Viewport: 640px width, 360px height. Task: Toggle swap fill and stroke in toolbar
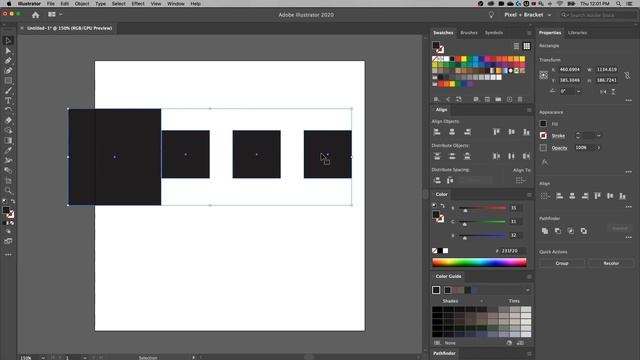coord(13,201)
